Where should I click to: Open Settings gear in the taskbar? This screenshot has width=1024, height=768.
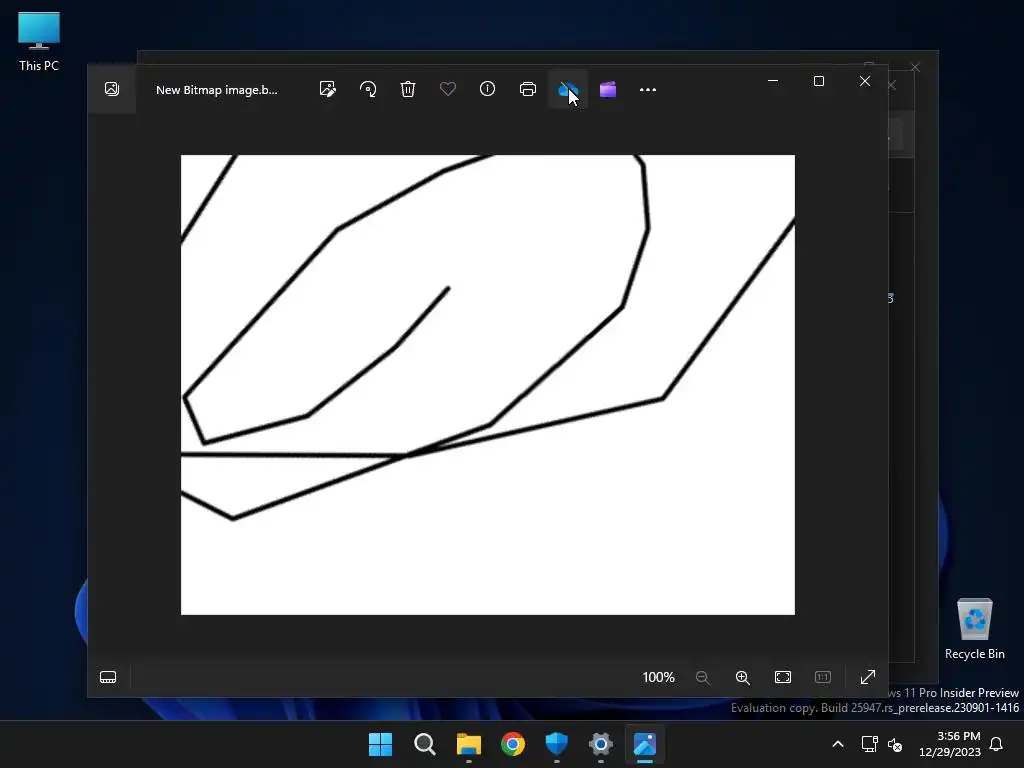[x=601, y=744]
